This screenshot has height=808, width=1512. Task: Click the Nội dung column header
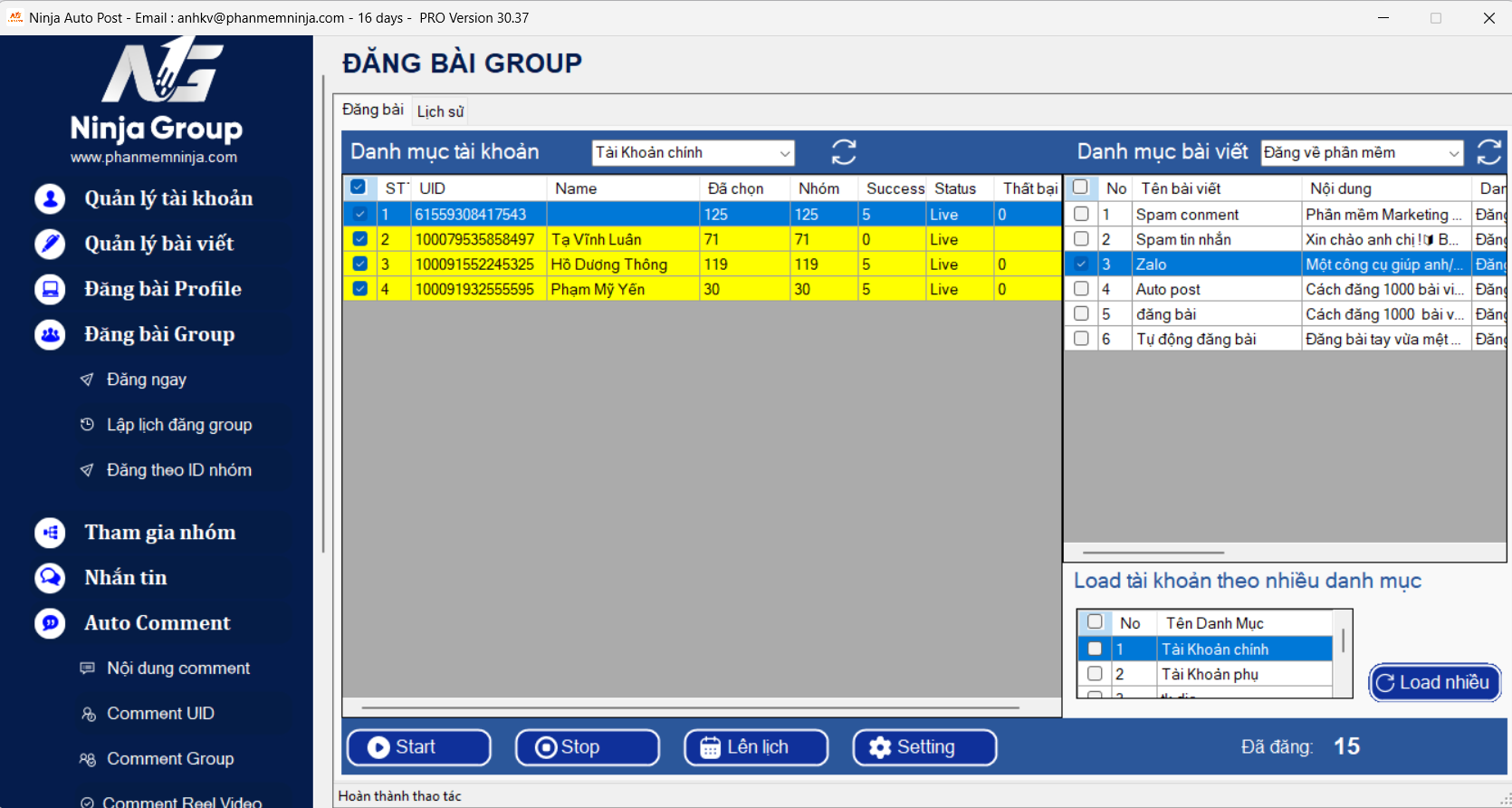point(1386,188)
